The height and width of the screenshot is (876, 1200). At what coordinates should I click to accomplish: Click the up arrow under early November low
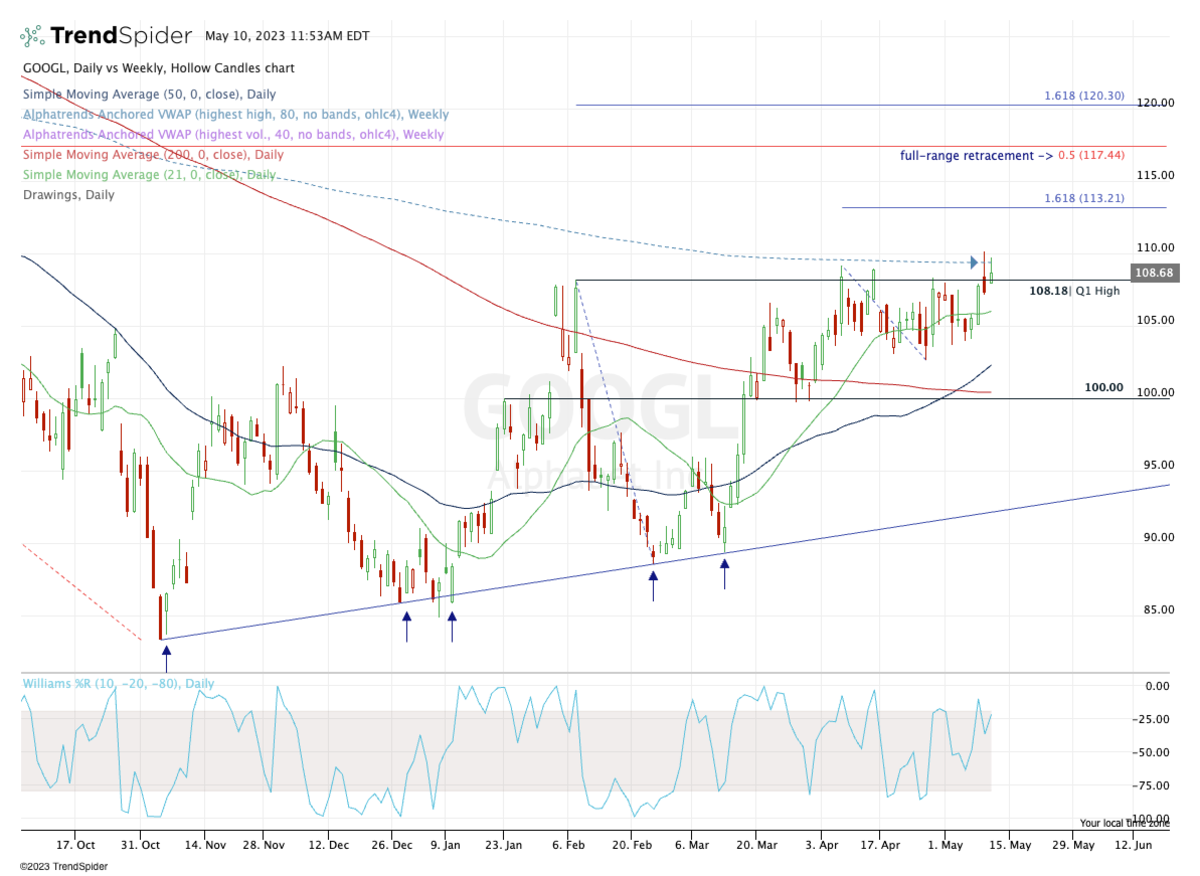click(x=166, y=658)
